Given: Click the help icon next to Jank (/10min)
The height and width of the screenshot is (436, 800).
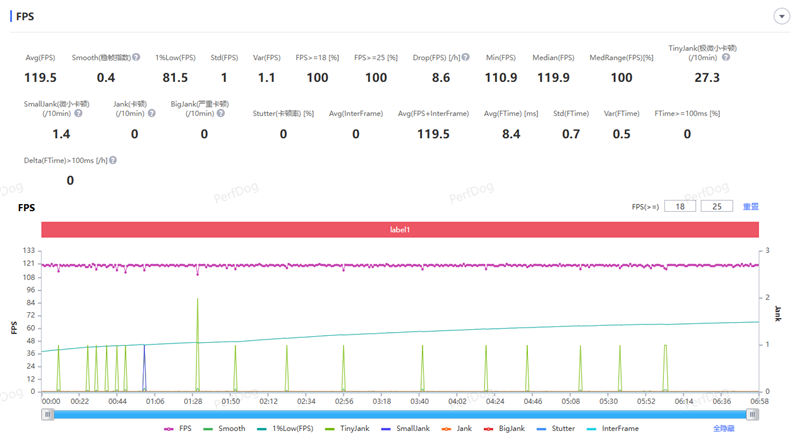Looking at the screenshot, I should 149,113.
